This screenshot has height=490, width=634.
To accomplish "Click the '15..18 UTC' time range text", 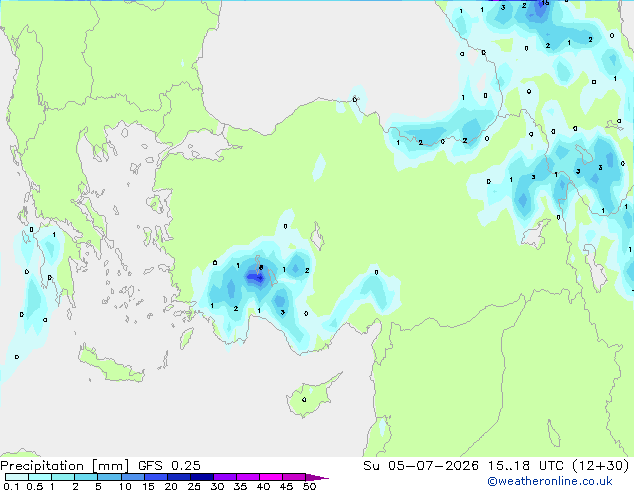I will pos(525,466).
